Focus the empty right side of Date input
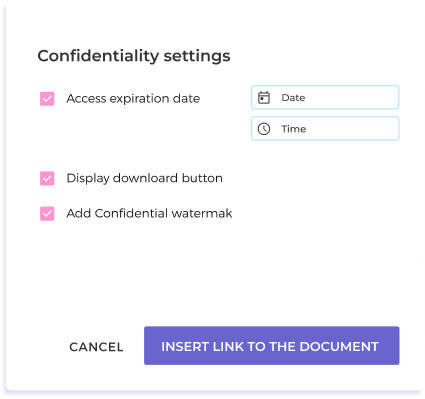Image resolution: width=425 pixels, height=399 pixels. (352, 97)
